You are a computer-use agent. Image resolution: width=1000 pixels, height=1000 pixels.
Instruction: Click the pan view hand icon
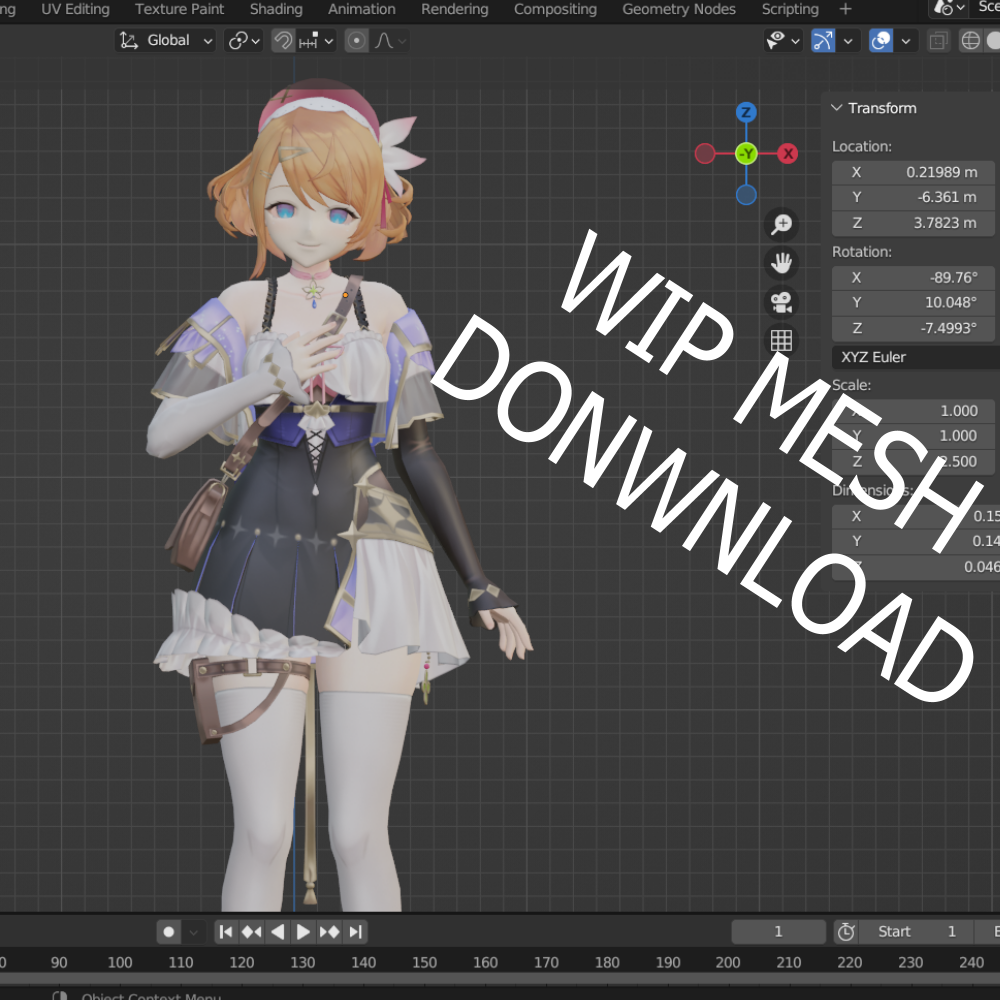(x=781, y=263)
